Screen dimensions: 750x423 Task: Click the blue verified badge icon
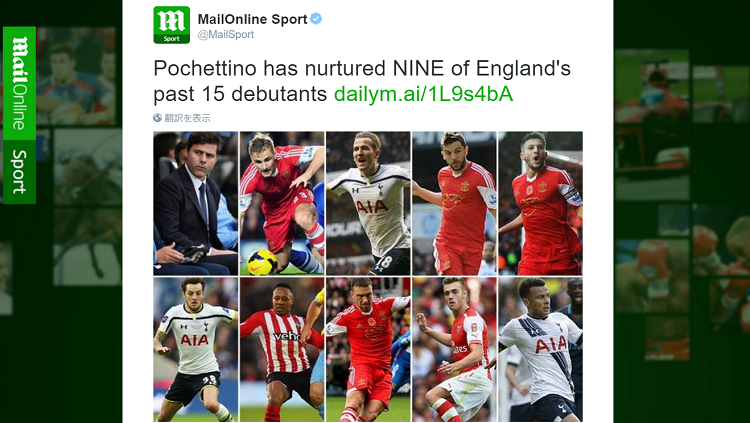tap(316, 19)
